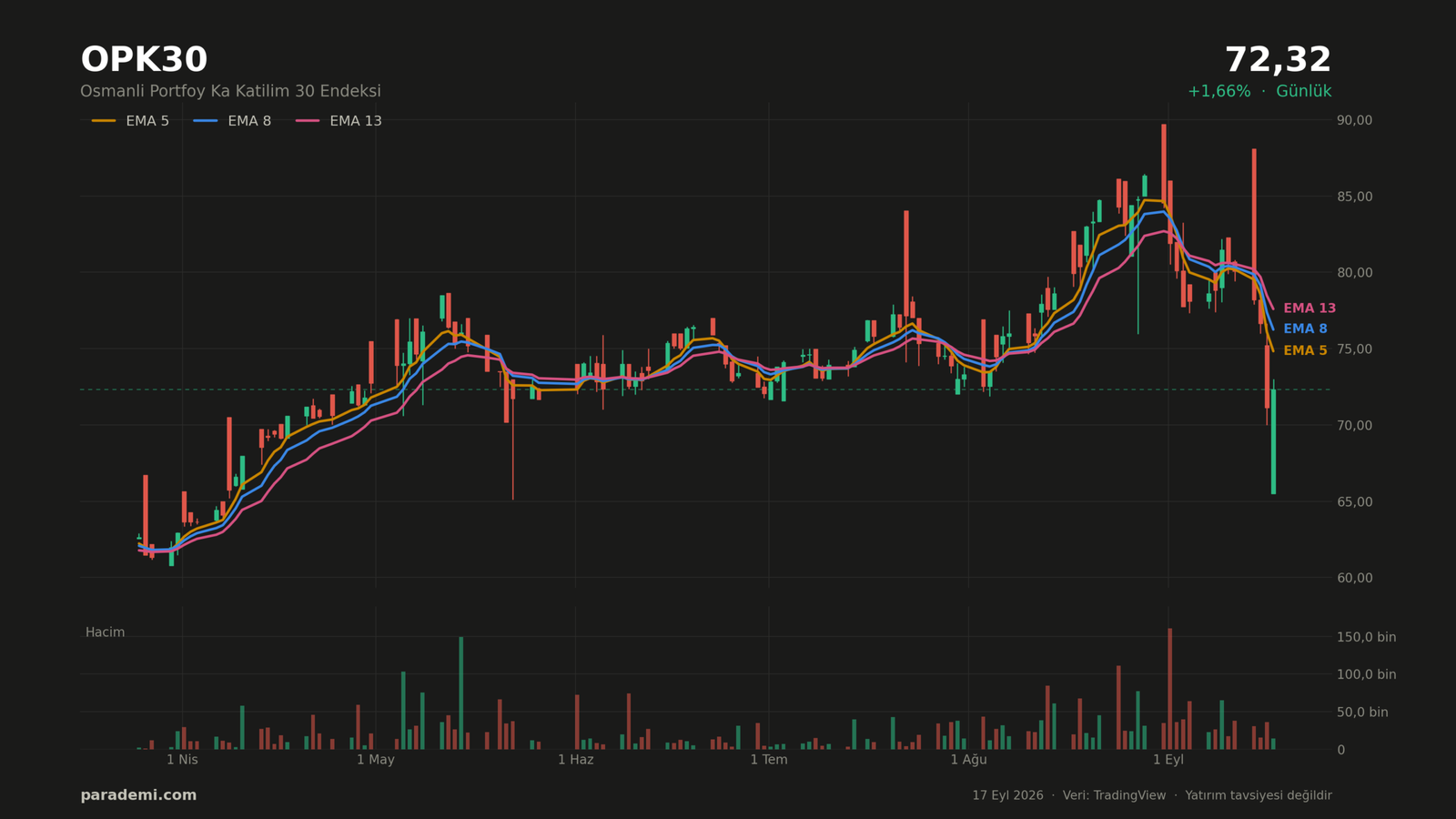This screenshot has width=1456, height=819.
Task: Click the 'Günlük' interval label
Action: tap(1303, 91)
